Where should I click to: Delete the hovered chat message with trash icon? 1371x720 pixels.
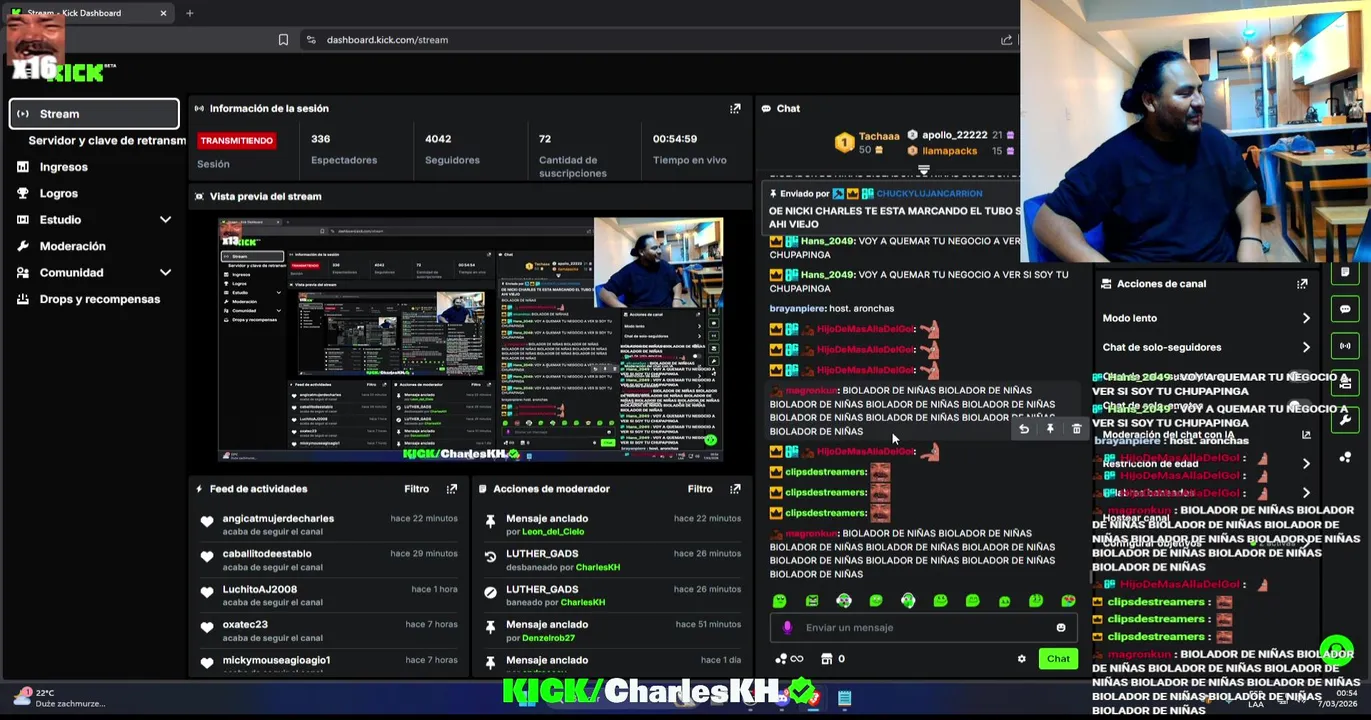tap(1076, 429)
